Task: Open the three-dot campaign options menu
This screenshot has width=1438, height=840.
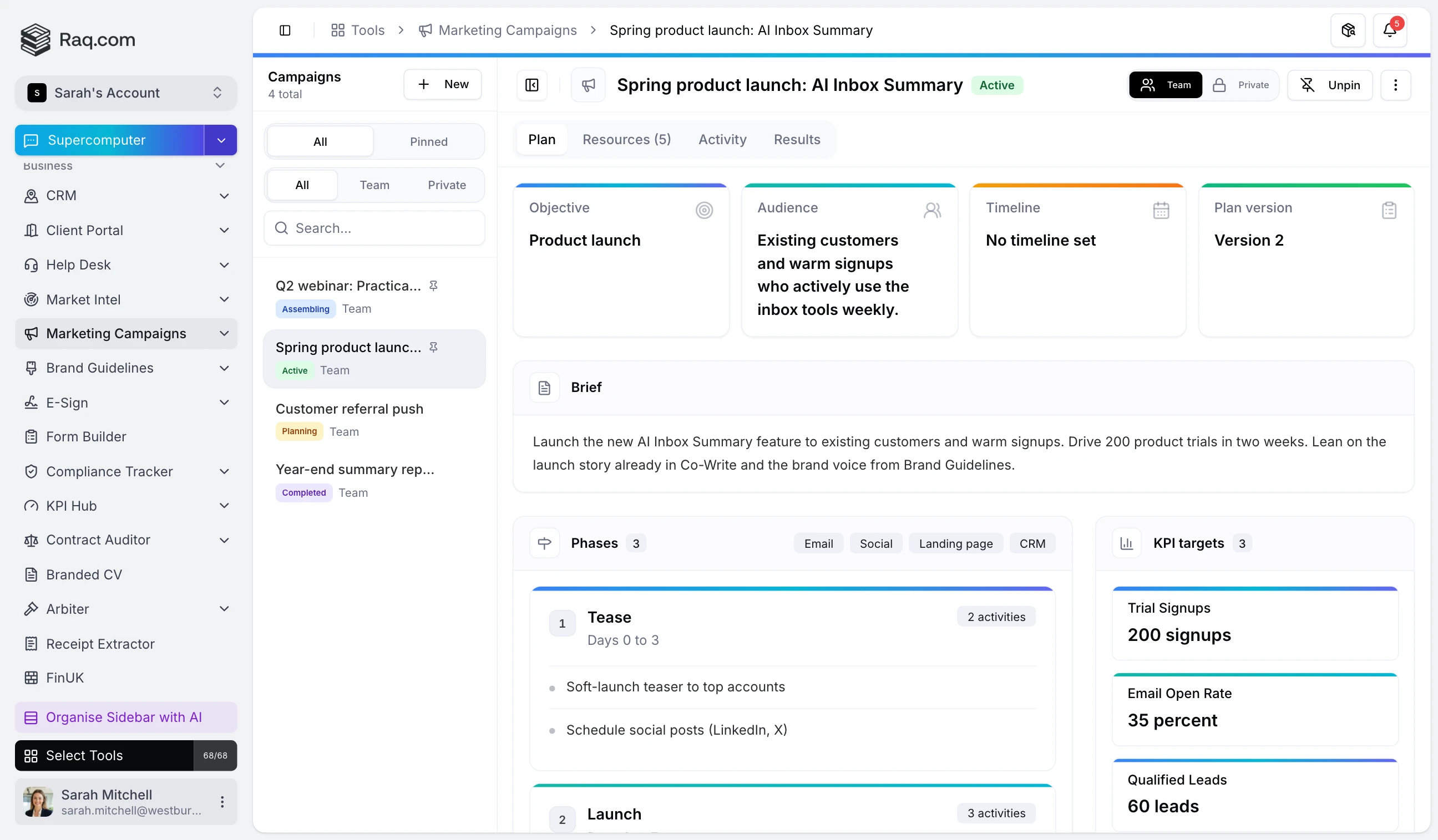Action: [1395, 85]
